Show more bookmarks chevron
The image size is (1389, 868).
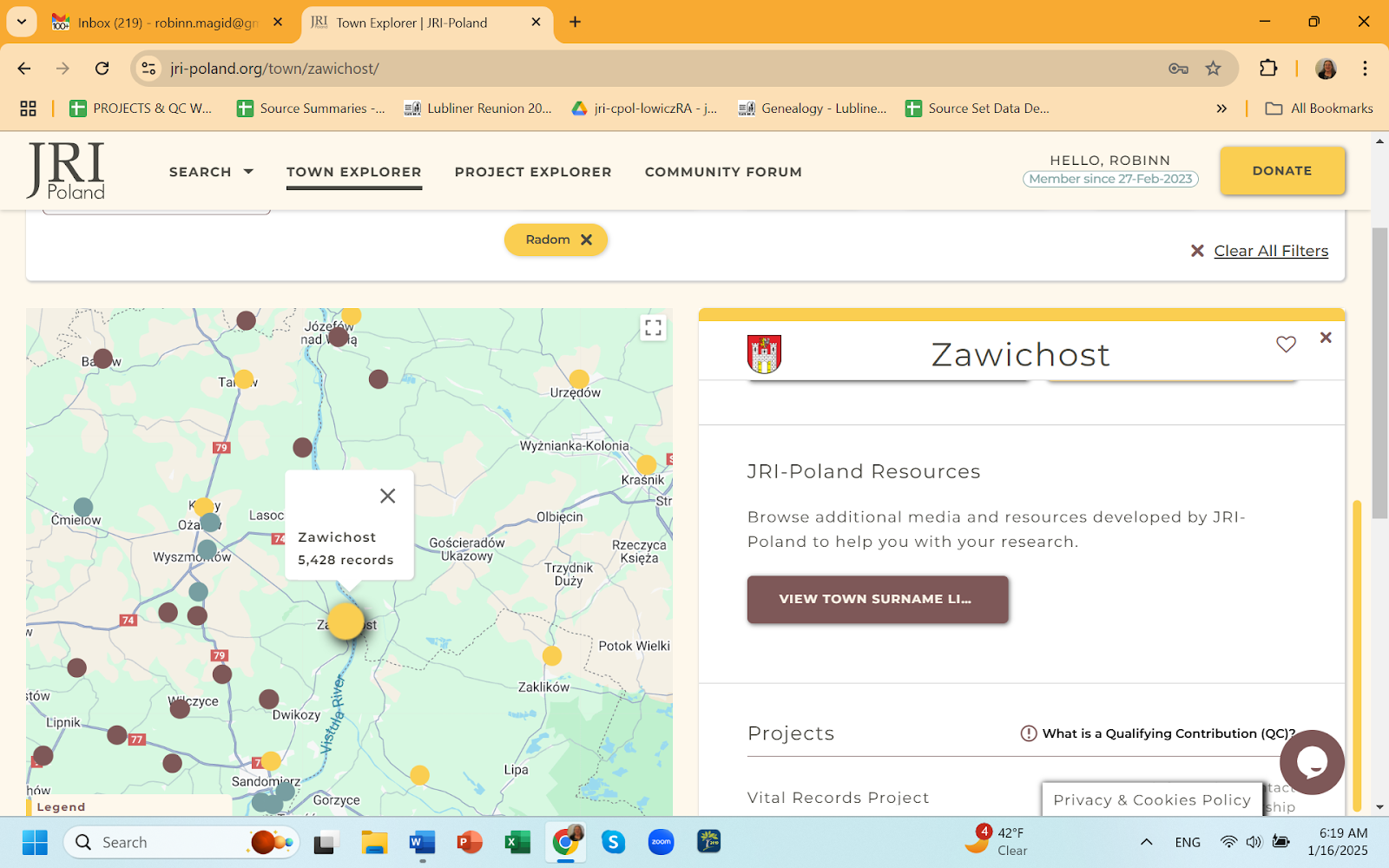coord(1221,108)
